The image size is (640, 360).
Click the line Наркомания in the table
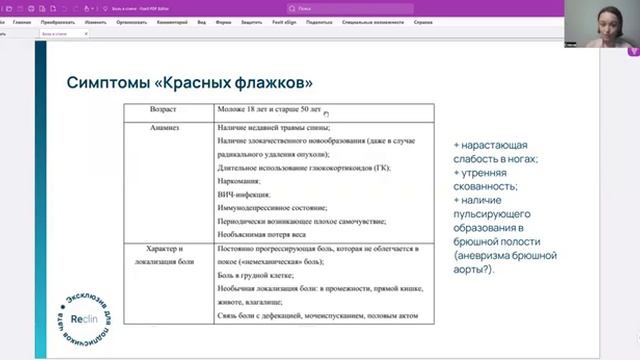(x=238, y=181)
